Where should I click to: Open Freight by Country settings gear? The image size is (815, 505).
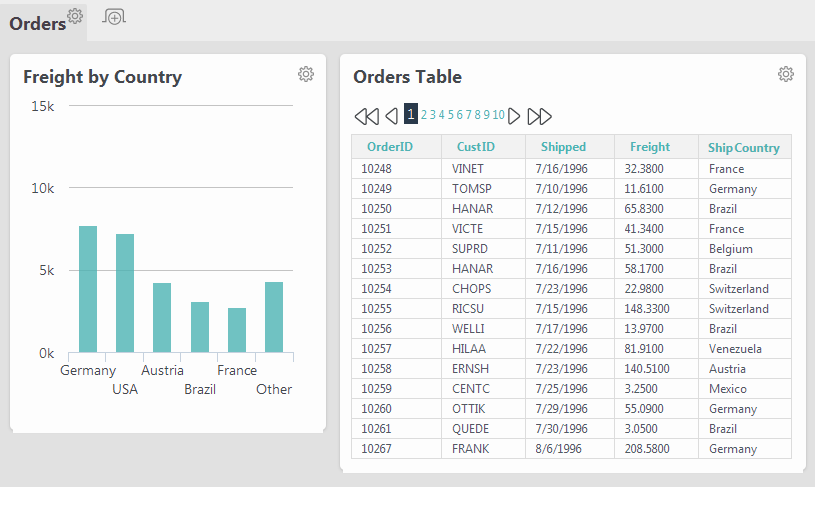306,74
